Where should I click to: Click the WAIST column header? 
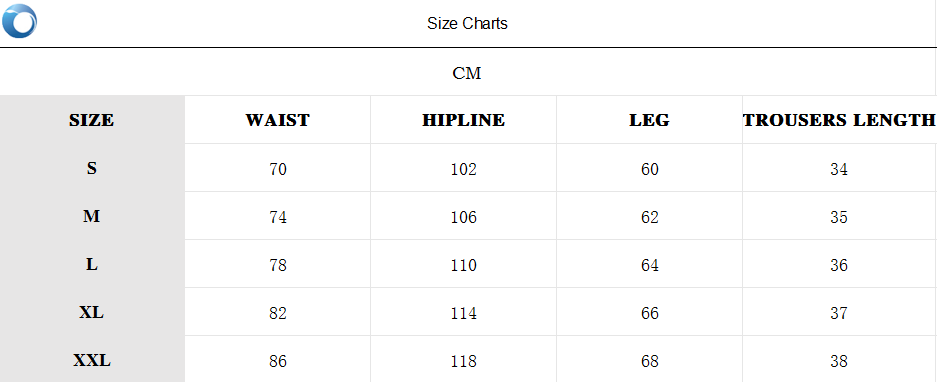coord(277,120)
